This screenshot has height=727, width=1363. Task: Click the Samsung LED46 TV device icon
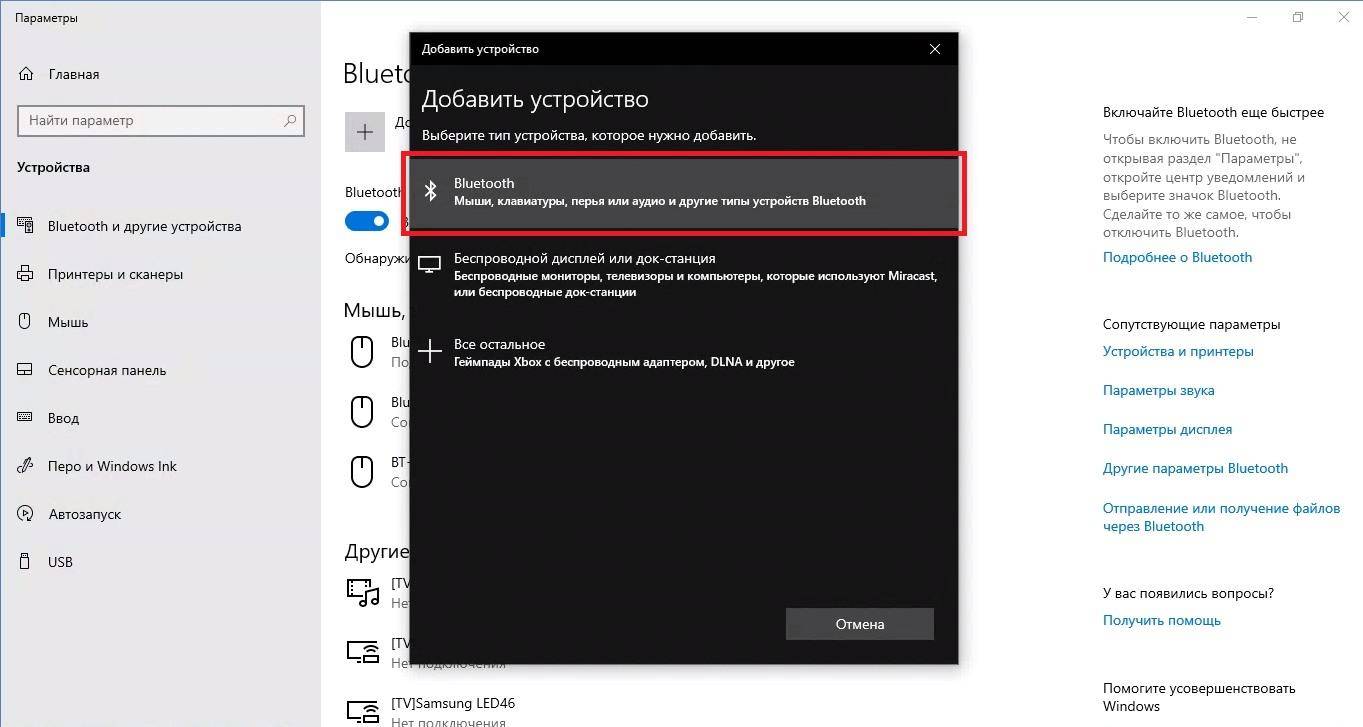[362, 708]
